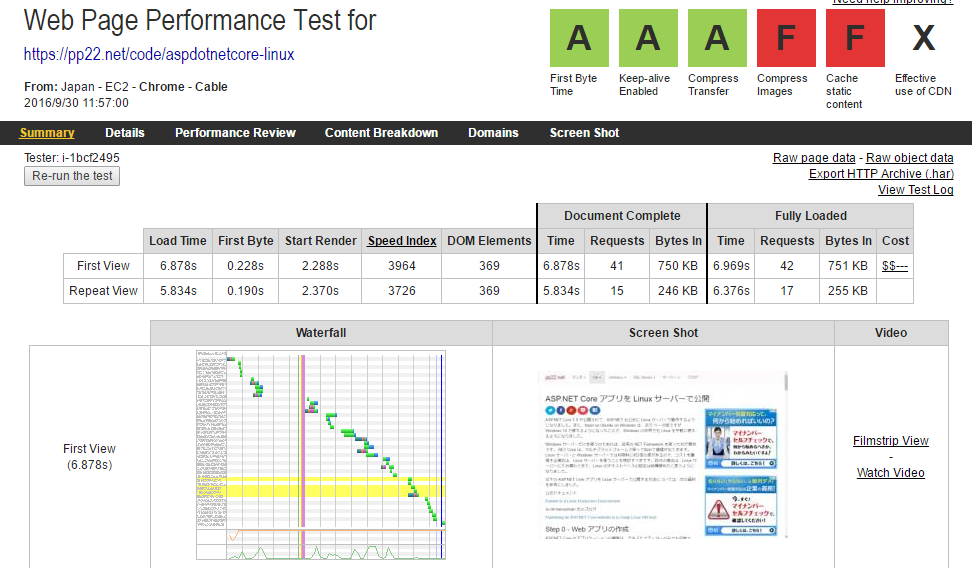Click the First Byte Time grade A box

pos(579,38)
